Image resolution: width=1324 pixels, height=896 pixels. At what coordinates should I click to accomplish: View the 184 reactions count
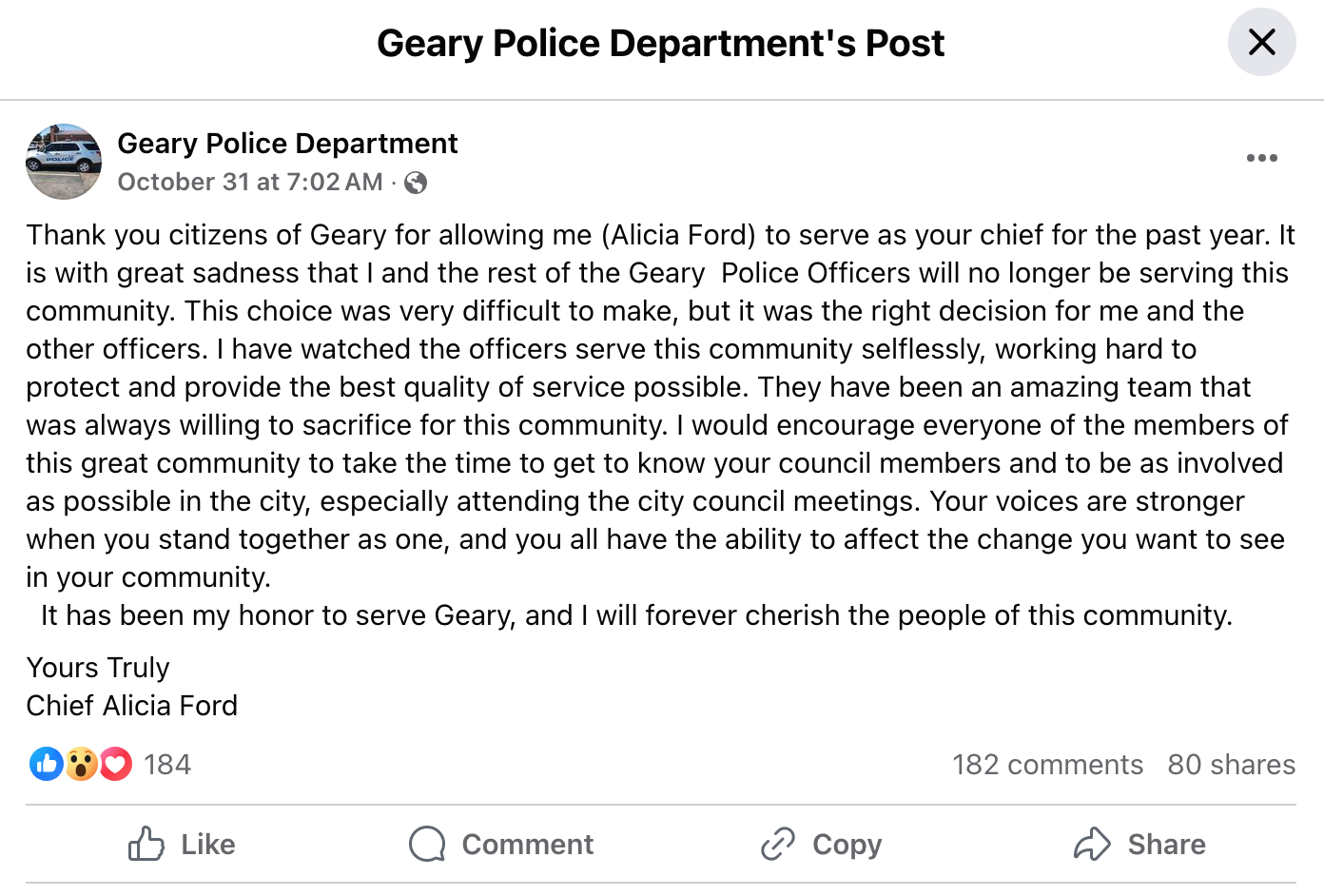click(x=167, y=765)
